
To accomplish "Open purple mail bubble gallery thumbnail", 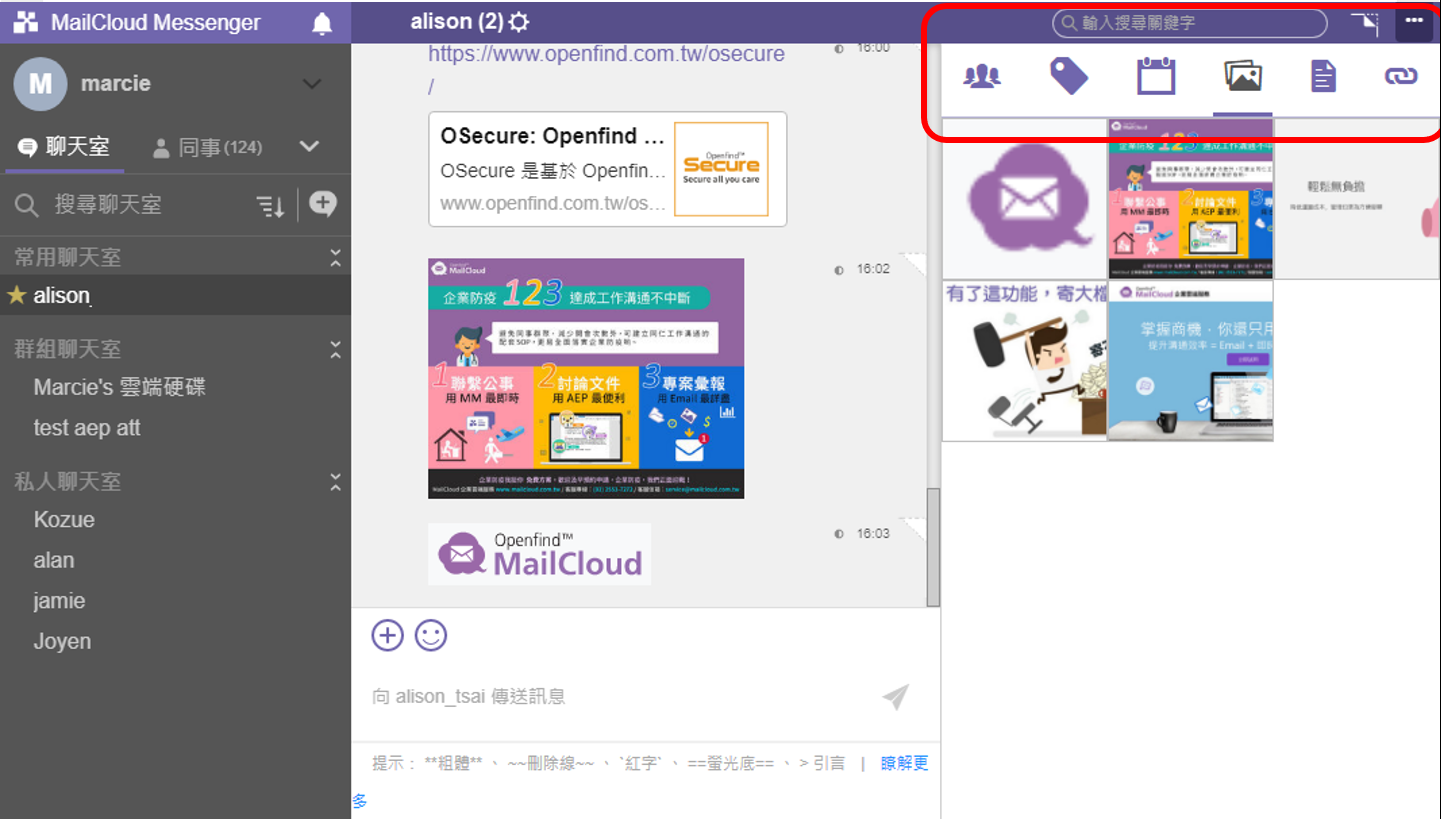I will [1025, 198].
